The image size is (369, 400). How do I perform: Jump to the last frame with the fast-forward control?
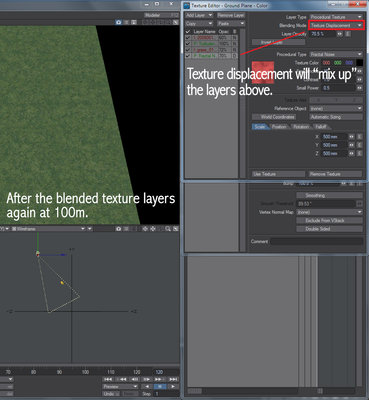(x=173, y=379)
